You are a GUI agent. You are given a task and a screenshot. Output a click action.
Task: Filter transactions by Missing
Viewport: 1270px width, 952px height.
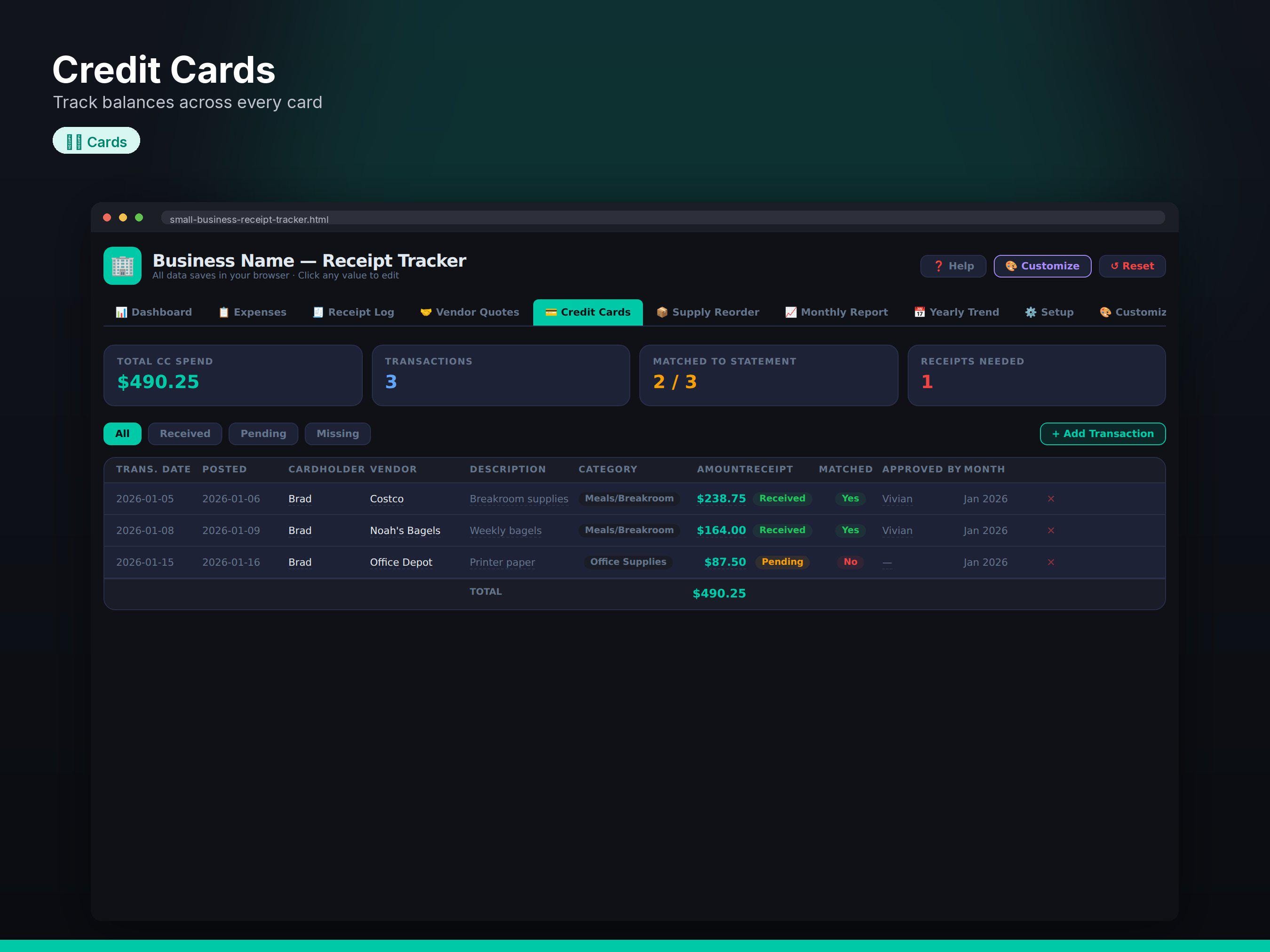tap(338, 434)
